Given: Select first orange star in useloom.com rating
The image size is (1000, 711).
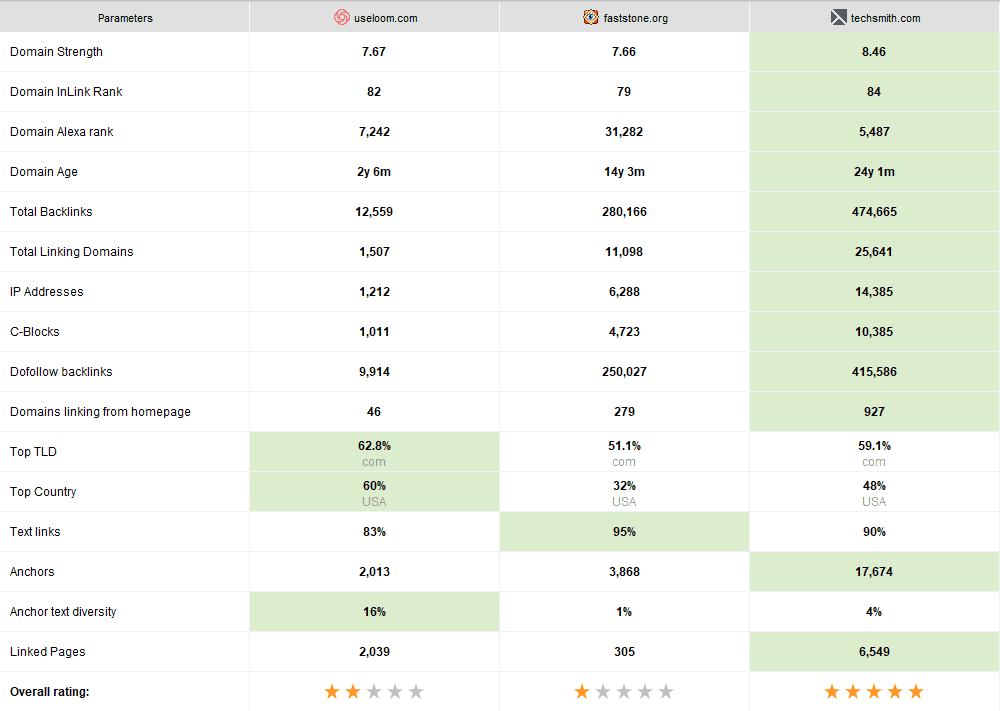Looking at the screenshot, I should (x=332, y=691).
